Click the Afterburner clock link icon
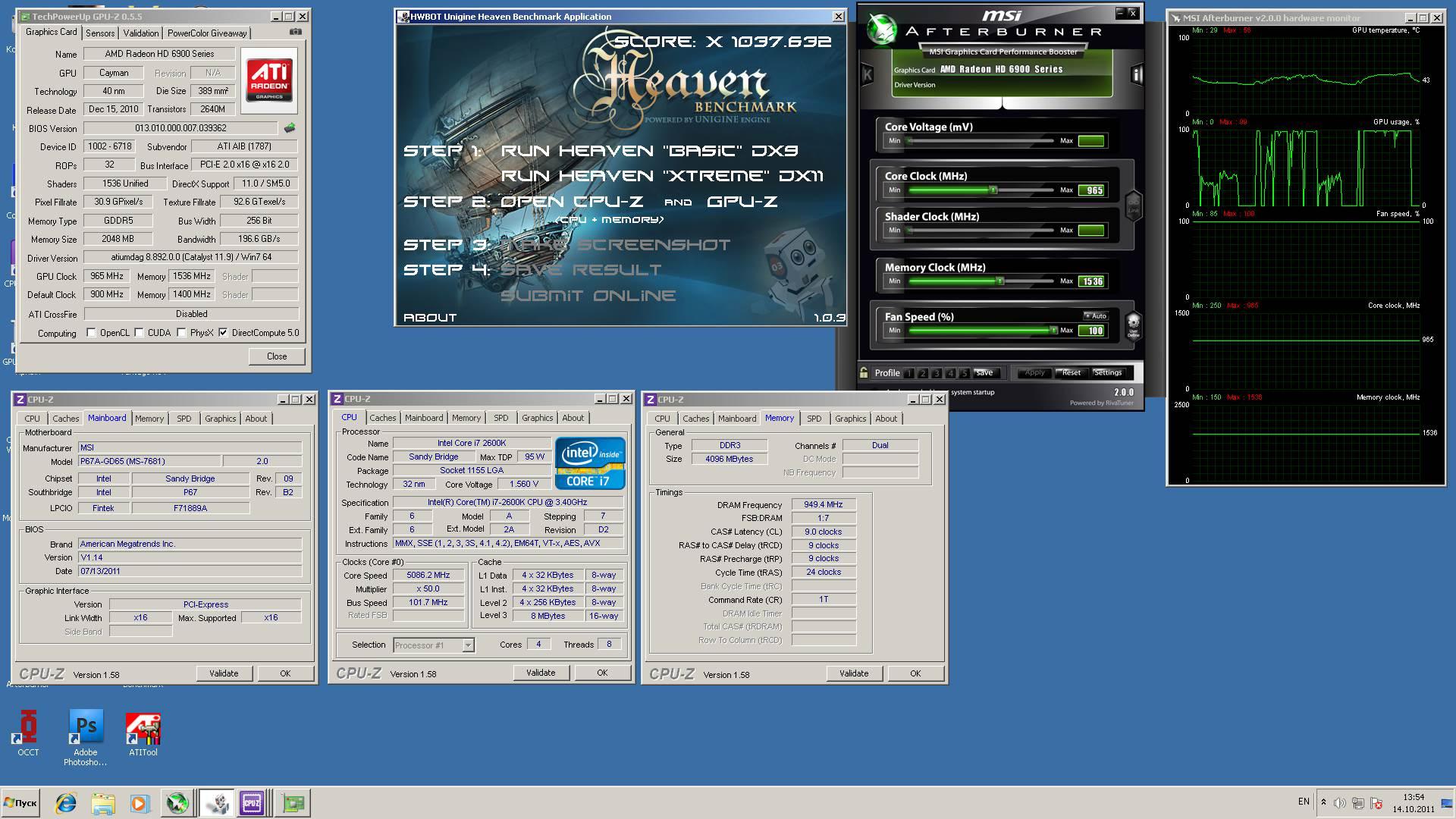This screenshot has width=1456, height=819. click(1133, 205)
